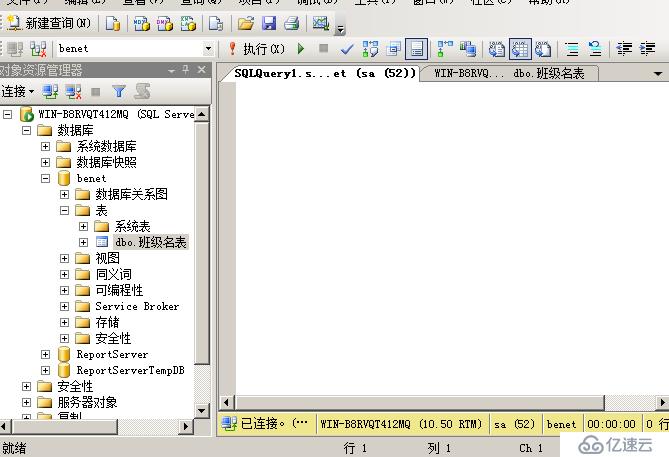
Task: Select the 视图 folder
Action: 107,258
